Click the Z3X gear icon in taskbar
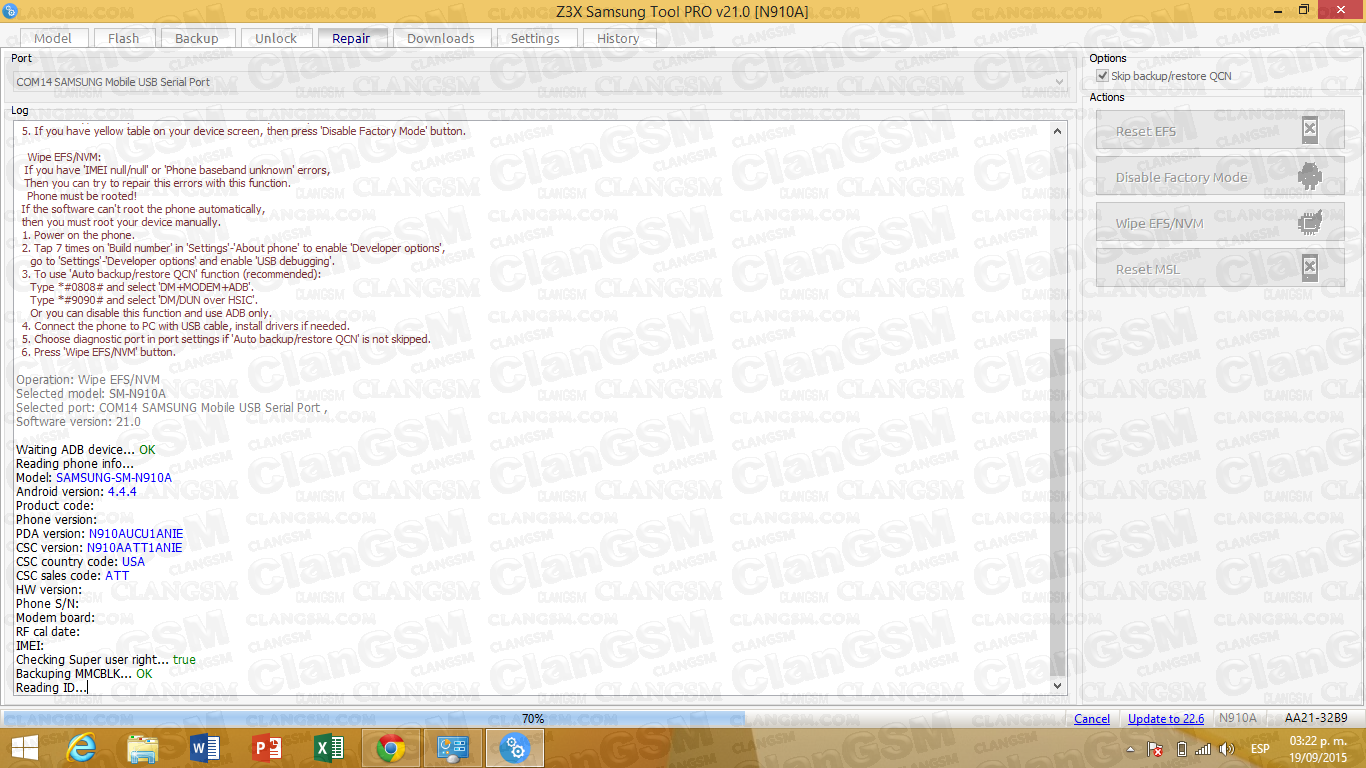This screenshot has height=768, width=1366. (x=515, y=748)
